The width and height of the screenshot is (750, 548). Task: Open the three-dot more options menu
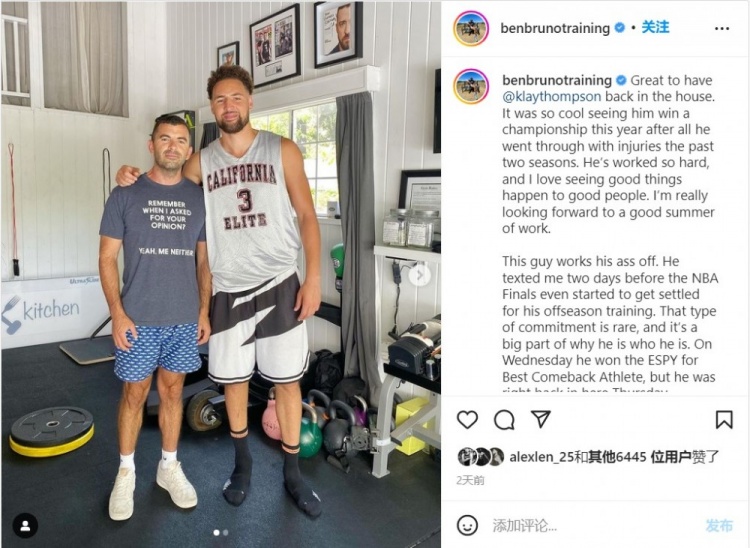tap(722, 29)
